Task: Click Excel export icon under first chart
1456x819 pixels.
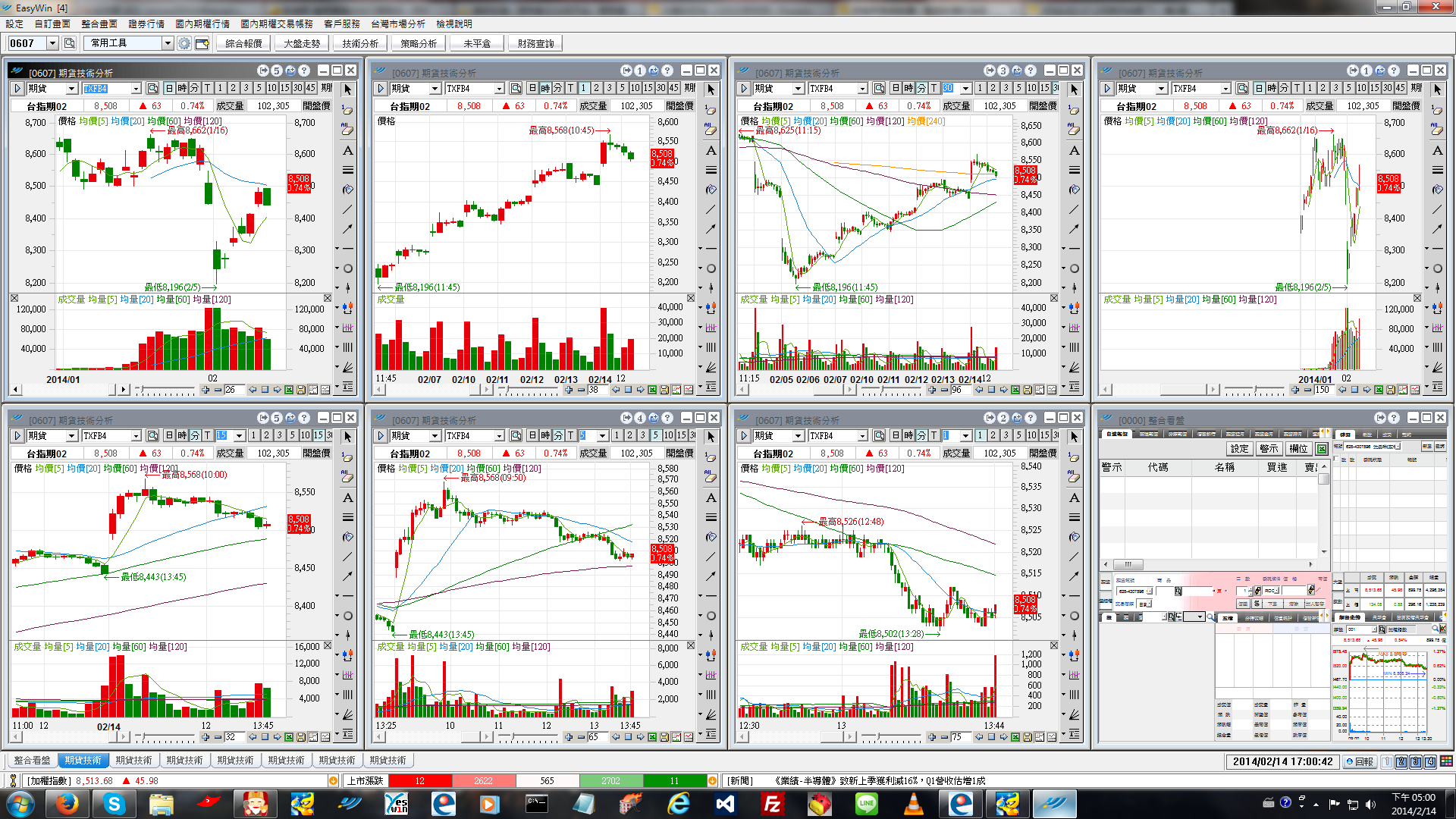Action: click(x=289, y=390)
